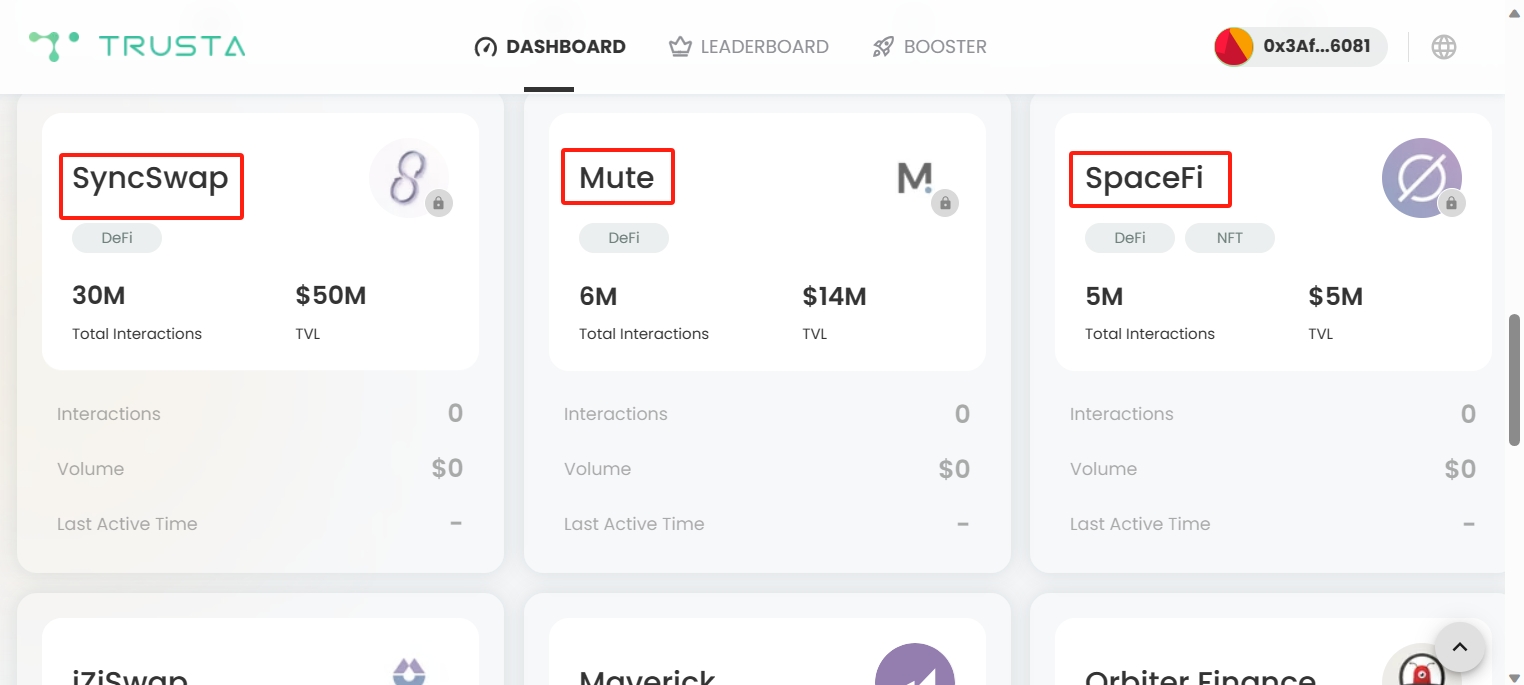This screenshot has width=1524, height=685.
Task: Go to the Booster tab
Action: (929, 47)
